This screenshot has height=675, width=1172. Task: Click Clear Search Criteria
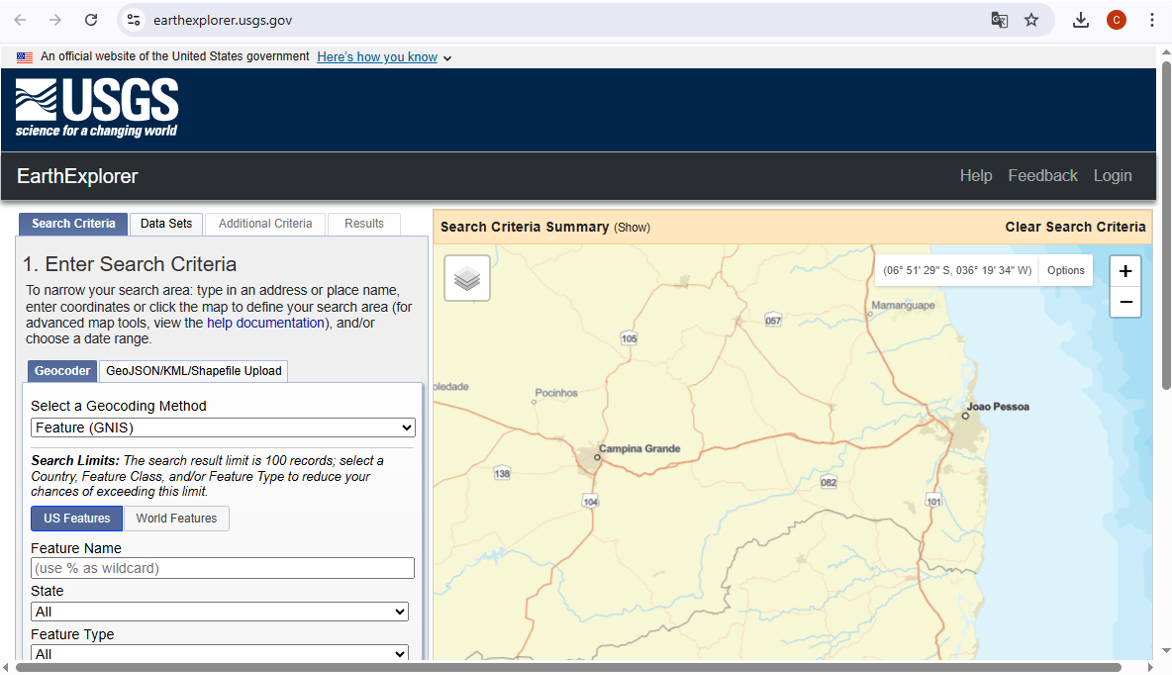pos(1075,227)
